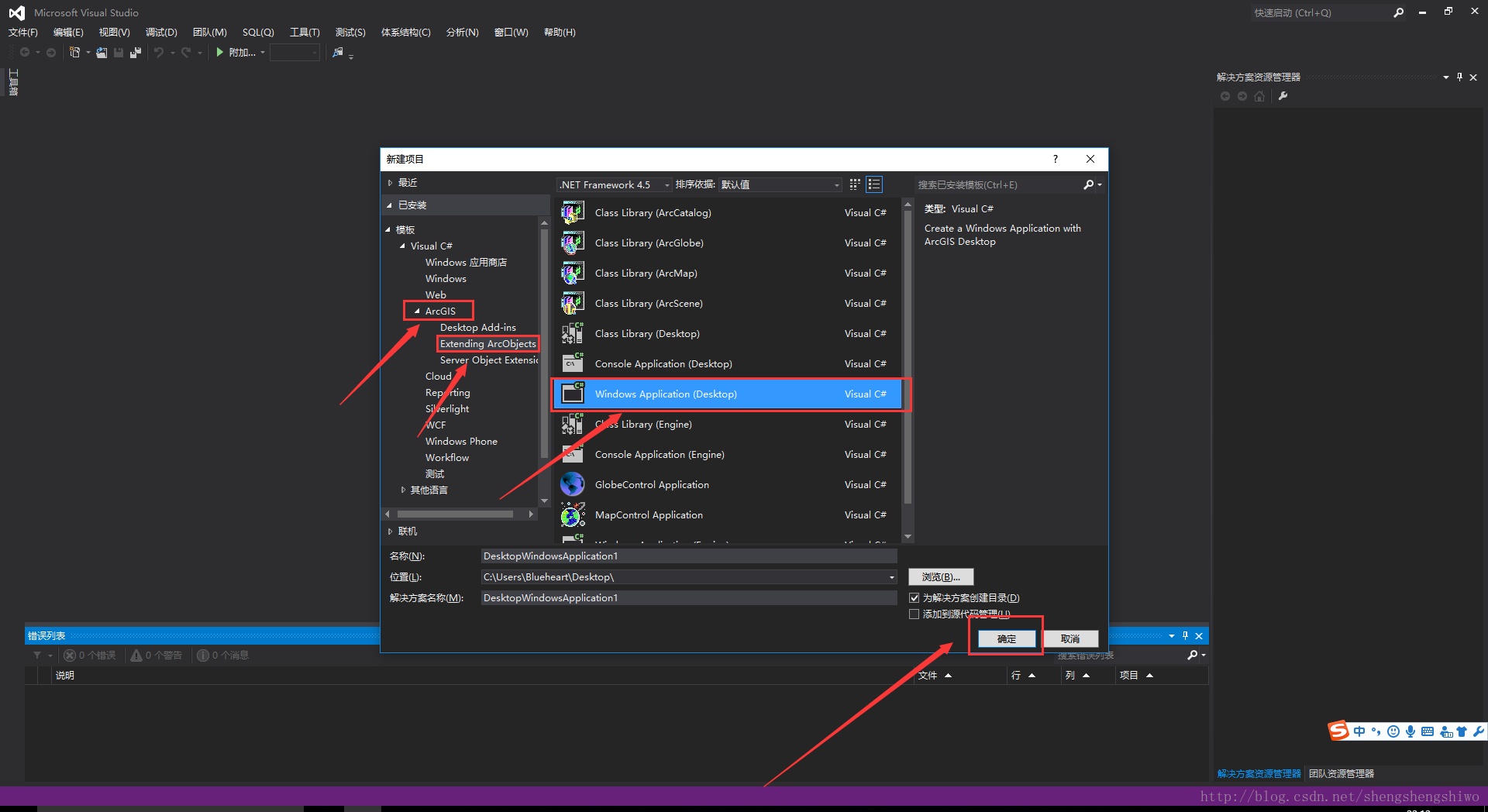Select Console Application (Engine) template
This screenshot has width=1488, height=812.
coord(727,455)
